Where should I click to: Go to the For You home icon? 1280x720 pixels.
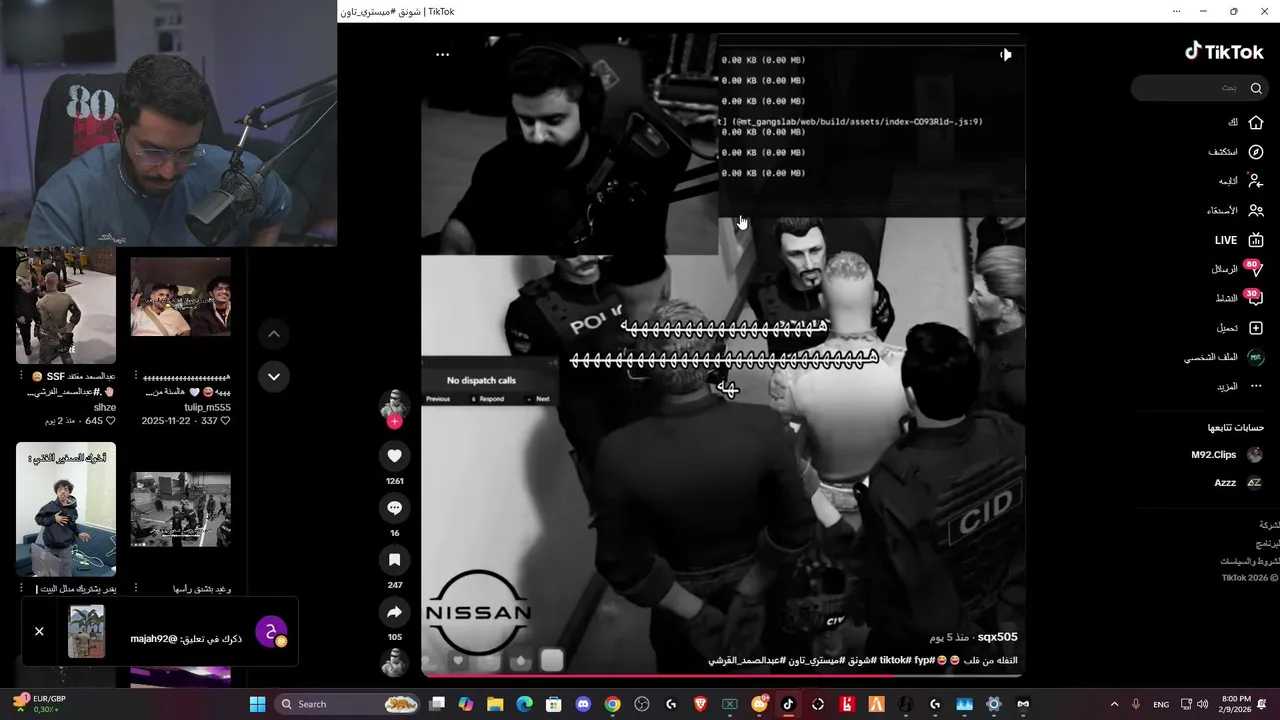point(1256,122)
